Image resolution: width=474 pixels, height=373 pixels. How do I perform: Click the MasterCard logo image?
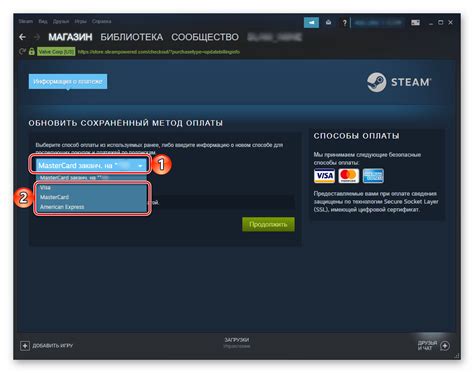[349, 176]
